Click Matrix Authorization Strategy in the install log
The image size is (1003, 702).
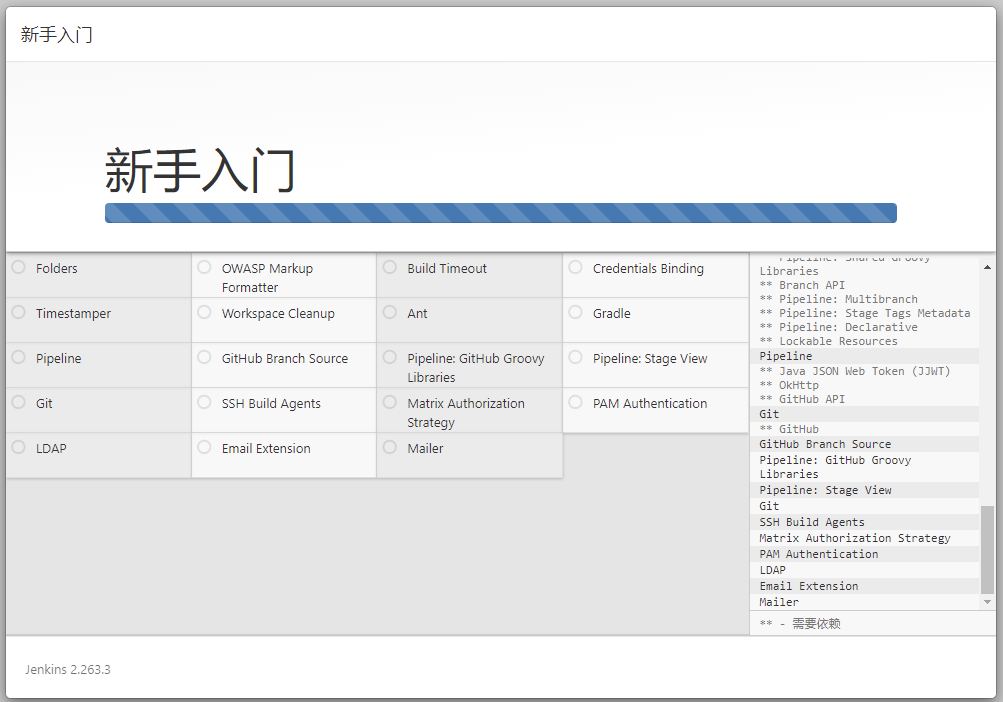pyautogui.click(x=854, y=538)
